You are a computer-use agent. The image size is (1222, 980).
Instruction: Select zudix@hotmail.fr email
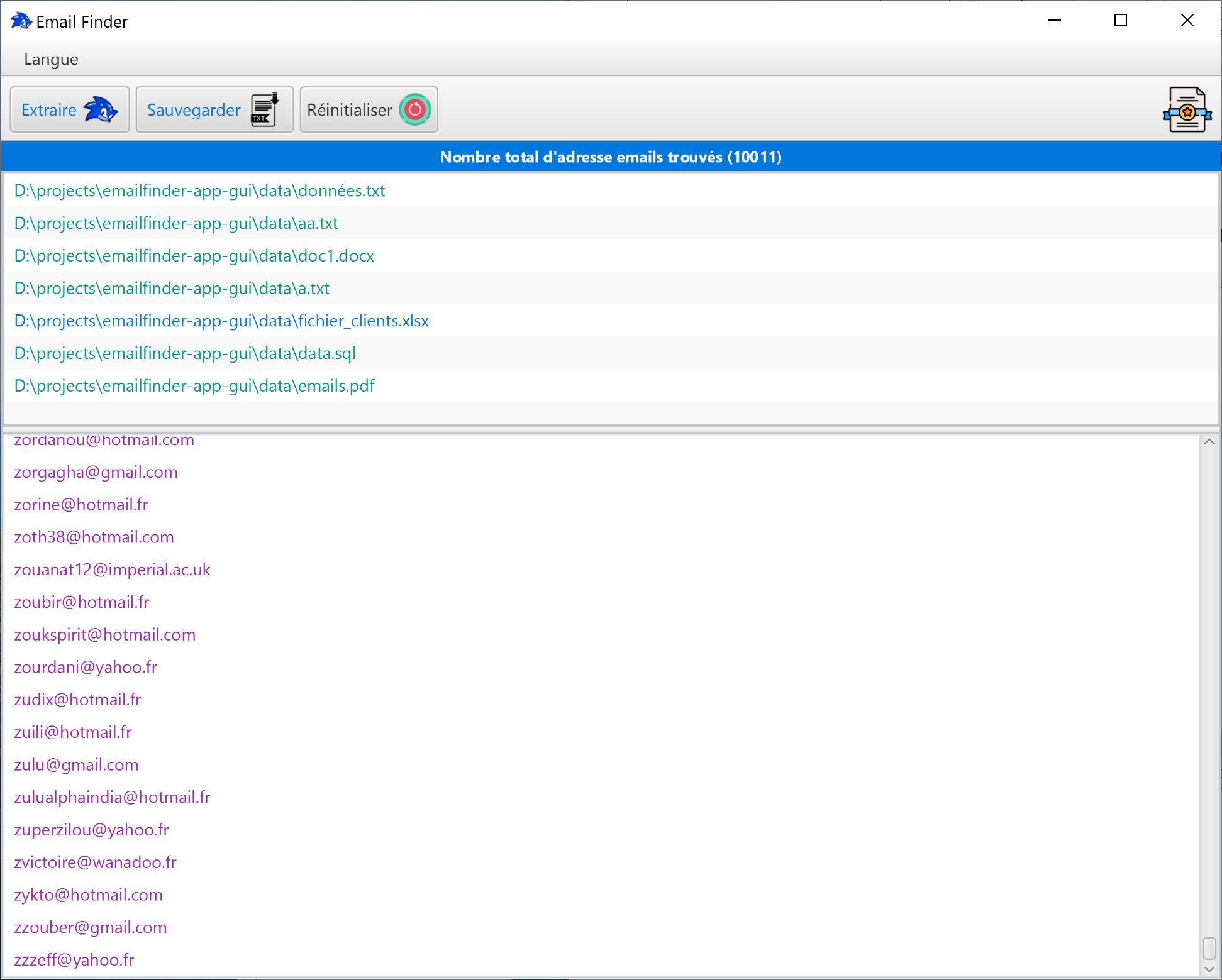coord(77,700)
